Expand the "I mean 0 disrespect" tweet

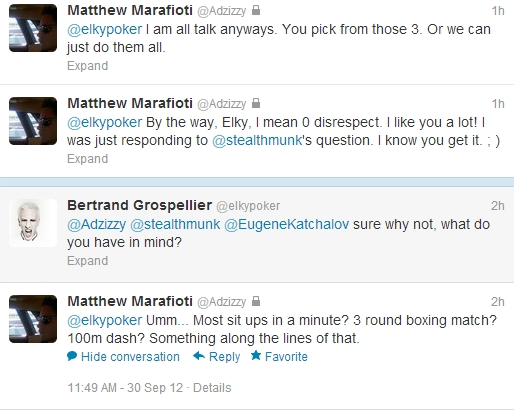88,159
